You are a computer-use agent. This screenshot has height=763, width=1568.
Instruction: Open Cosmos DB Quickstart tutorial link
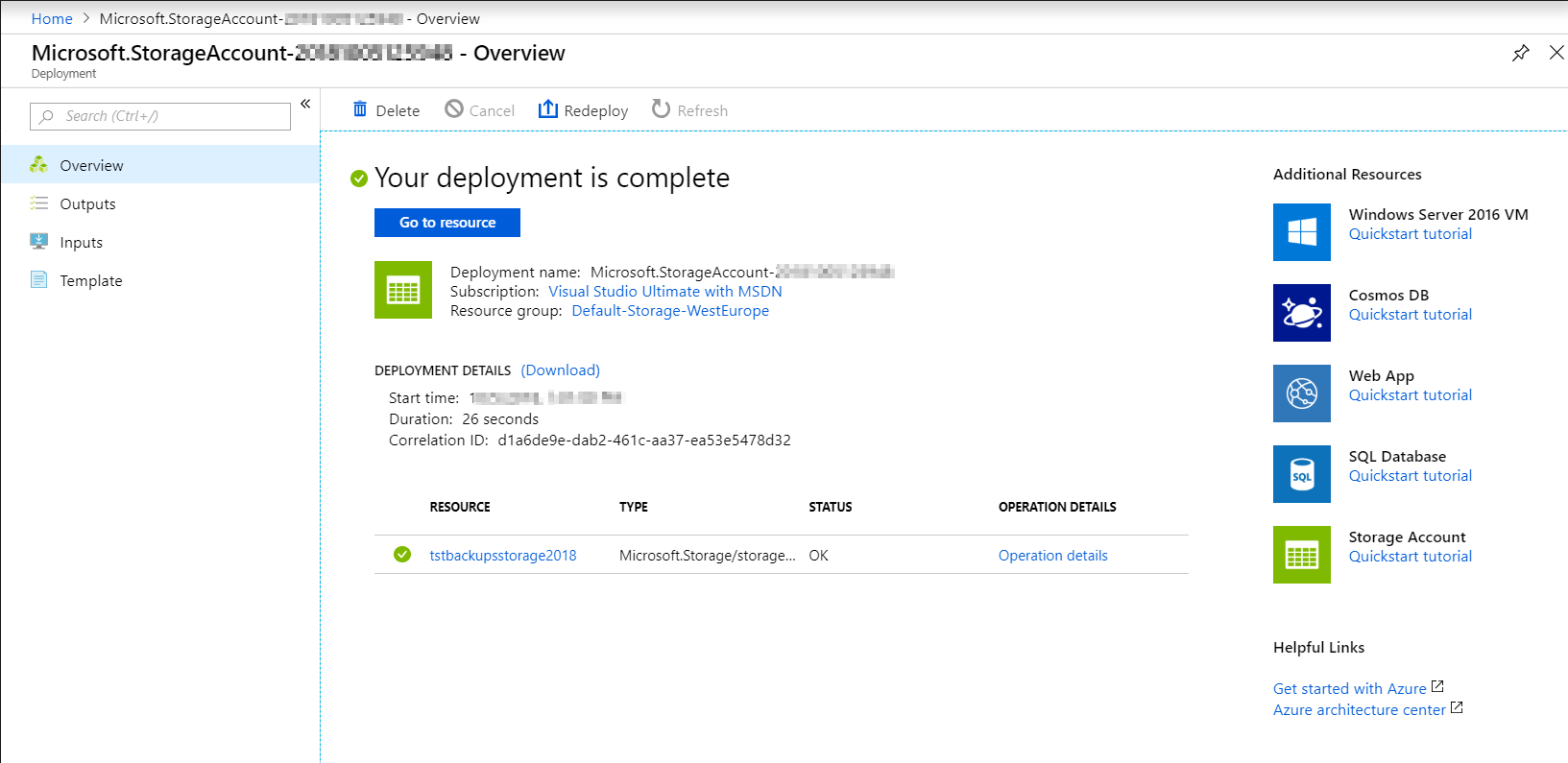pyautogui.click(x=1411, y=315)
